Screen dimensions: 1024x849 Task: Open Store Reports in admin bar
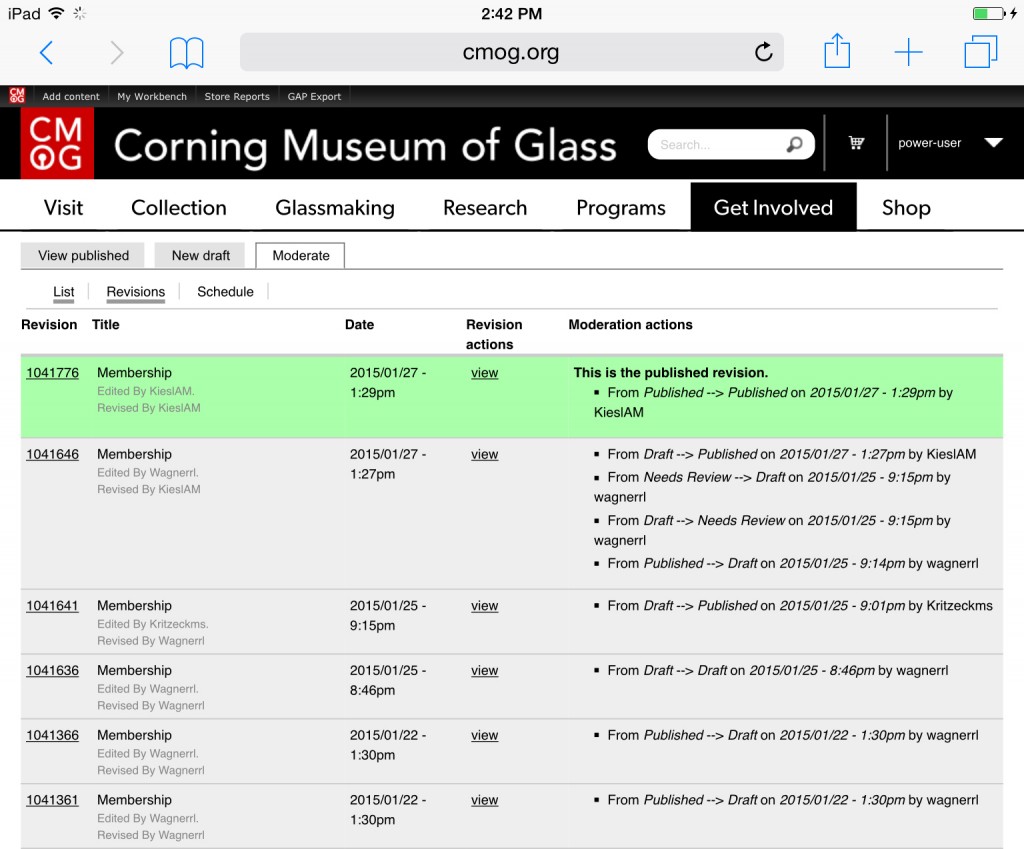pos(237,96)
